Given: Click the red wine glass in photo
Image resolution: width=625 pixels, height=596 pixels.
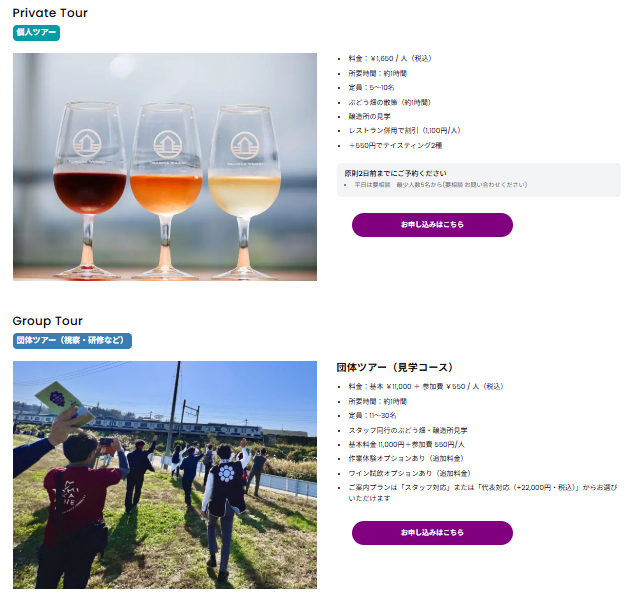Looking at the screenshot, I should coord(89,189).
